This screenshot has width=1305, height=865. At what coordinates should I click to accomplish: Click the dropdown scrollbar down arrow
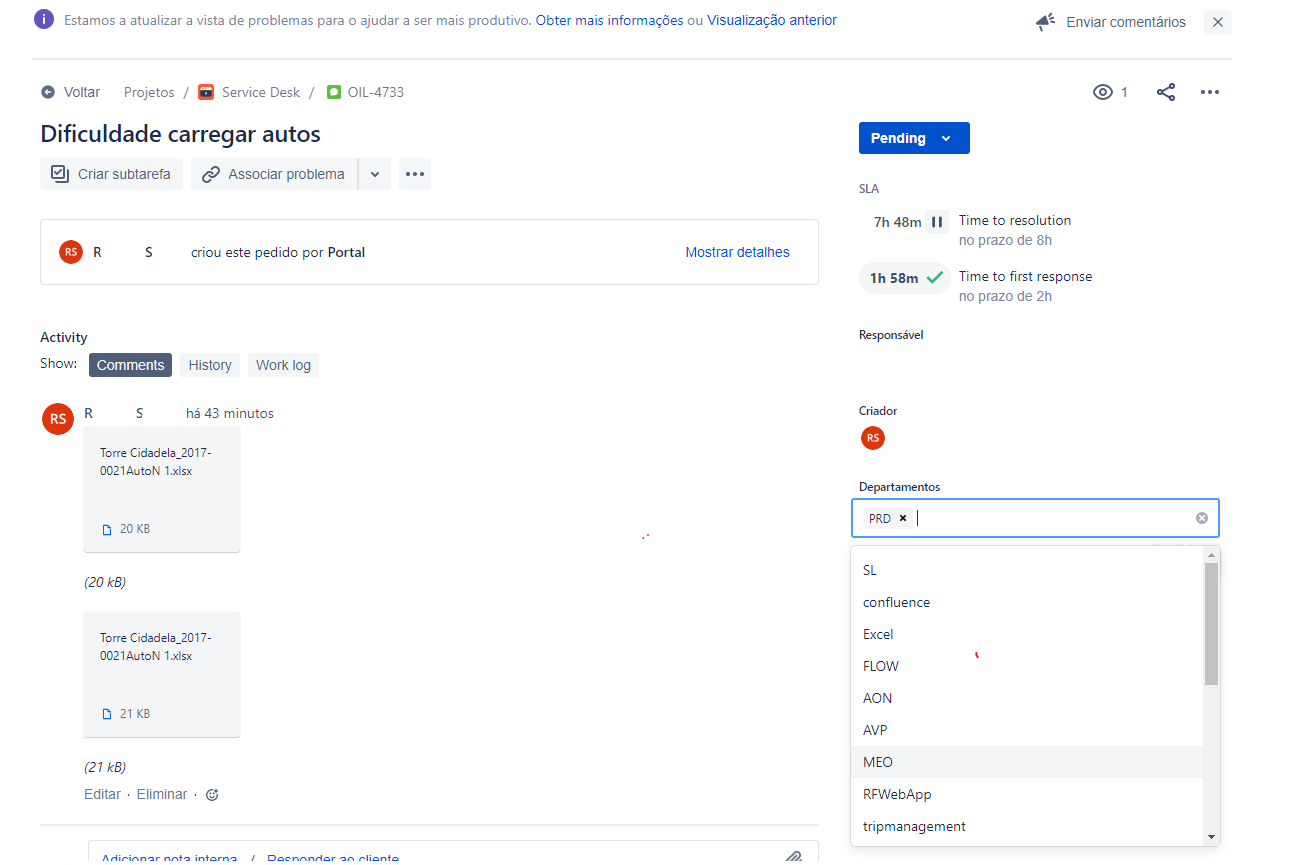(1211, 836)
